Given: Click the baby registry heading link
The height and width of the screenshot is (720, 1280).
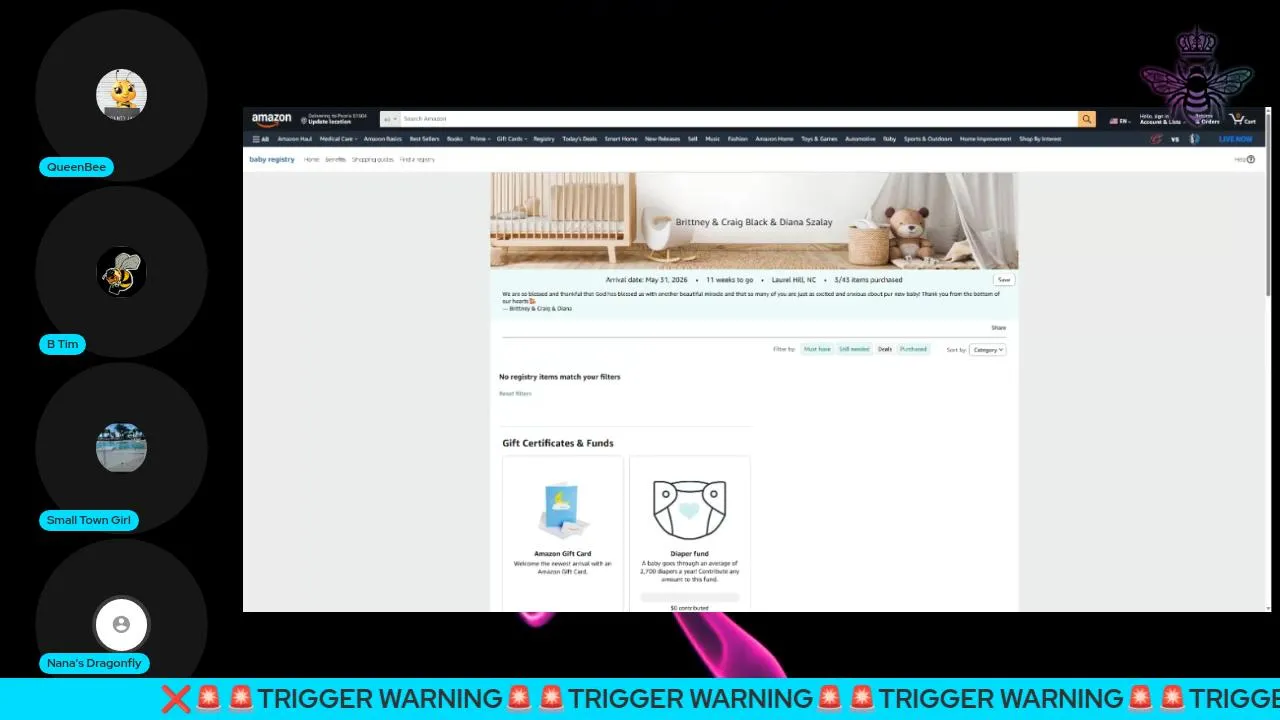Looking at the screenshot, I should click(272, 159).
